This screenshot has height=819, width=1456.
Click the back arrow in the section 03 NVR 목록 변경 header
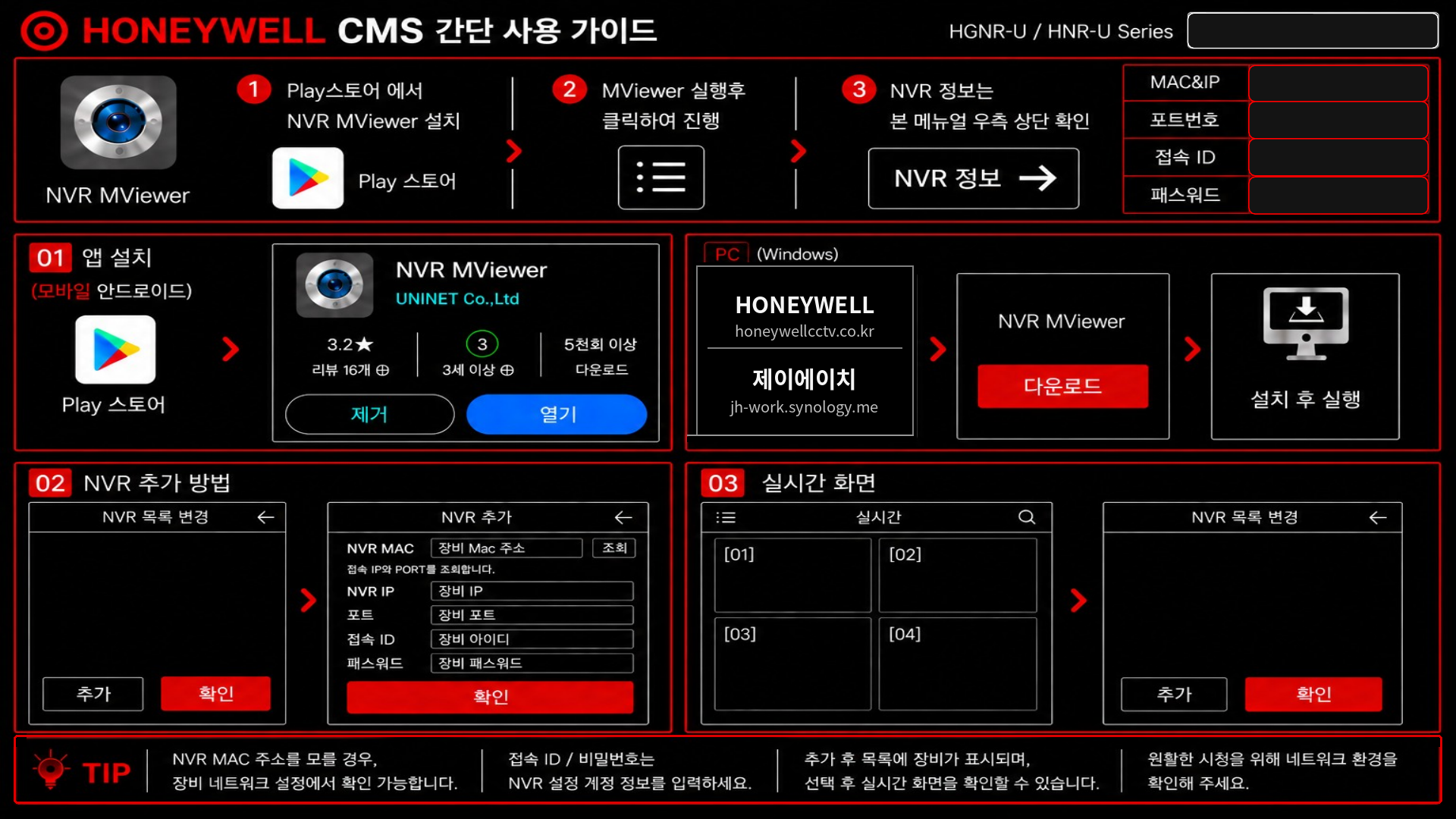[x=1378, y=517]
